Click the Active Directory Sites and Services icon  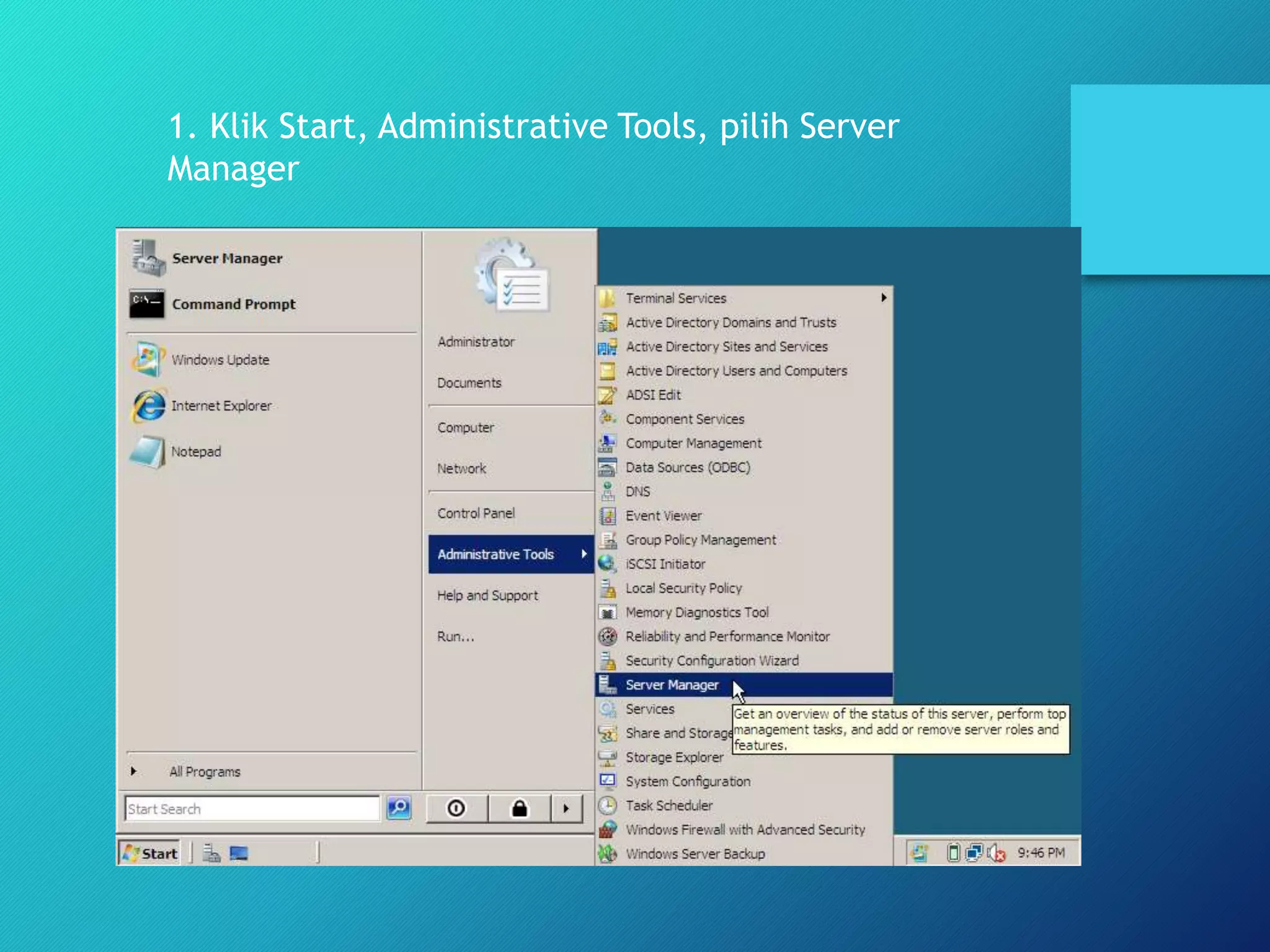(608, 346)
